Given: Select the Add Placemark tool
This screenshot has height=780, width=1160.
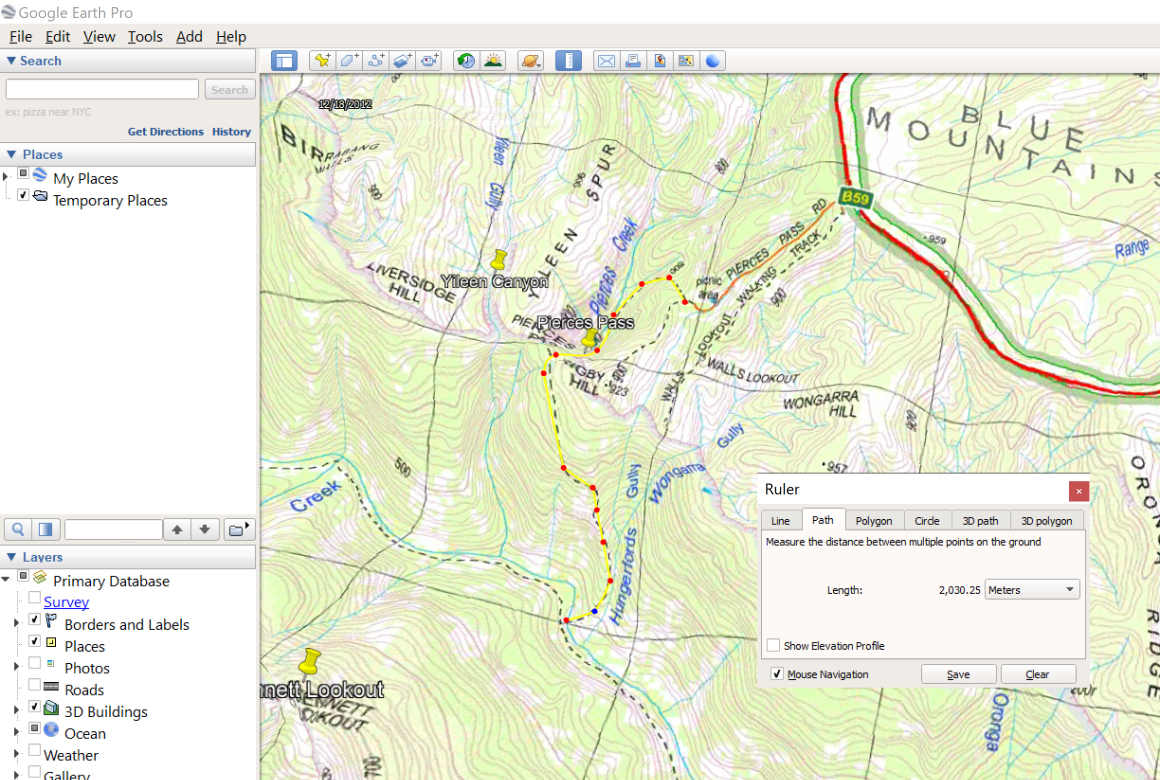Looking at the screenshot, I should 322,60.
